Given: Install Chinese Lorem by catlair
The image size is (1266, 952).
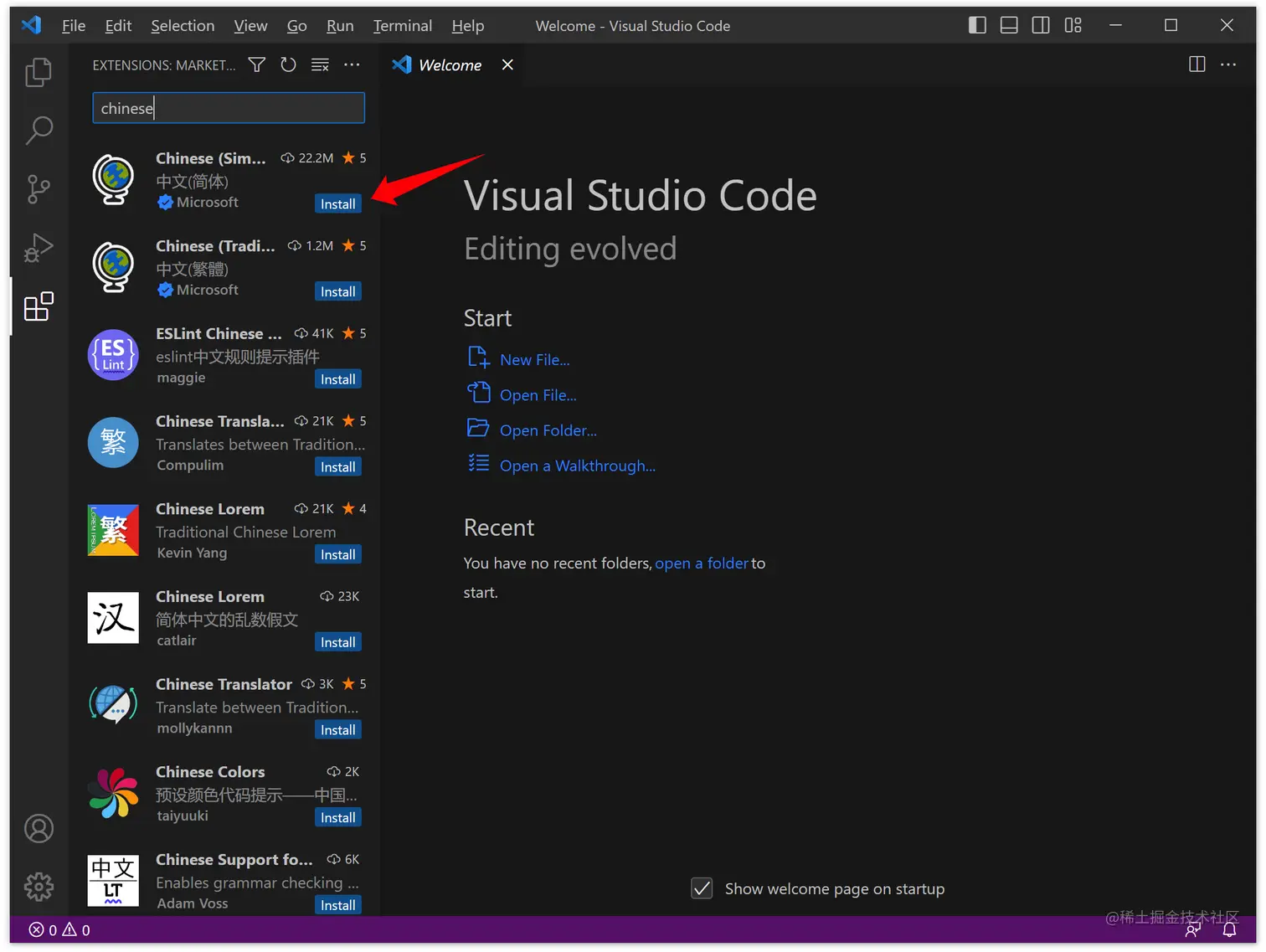Looking at the screenshot, I should [338, 642].
